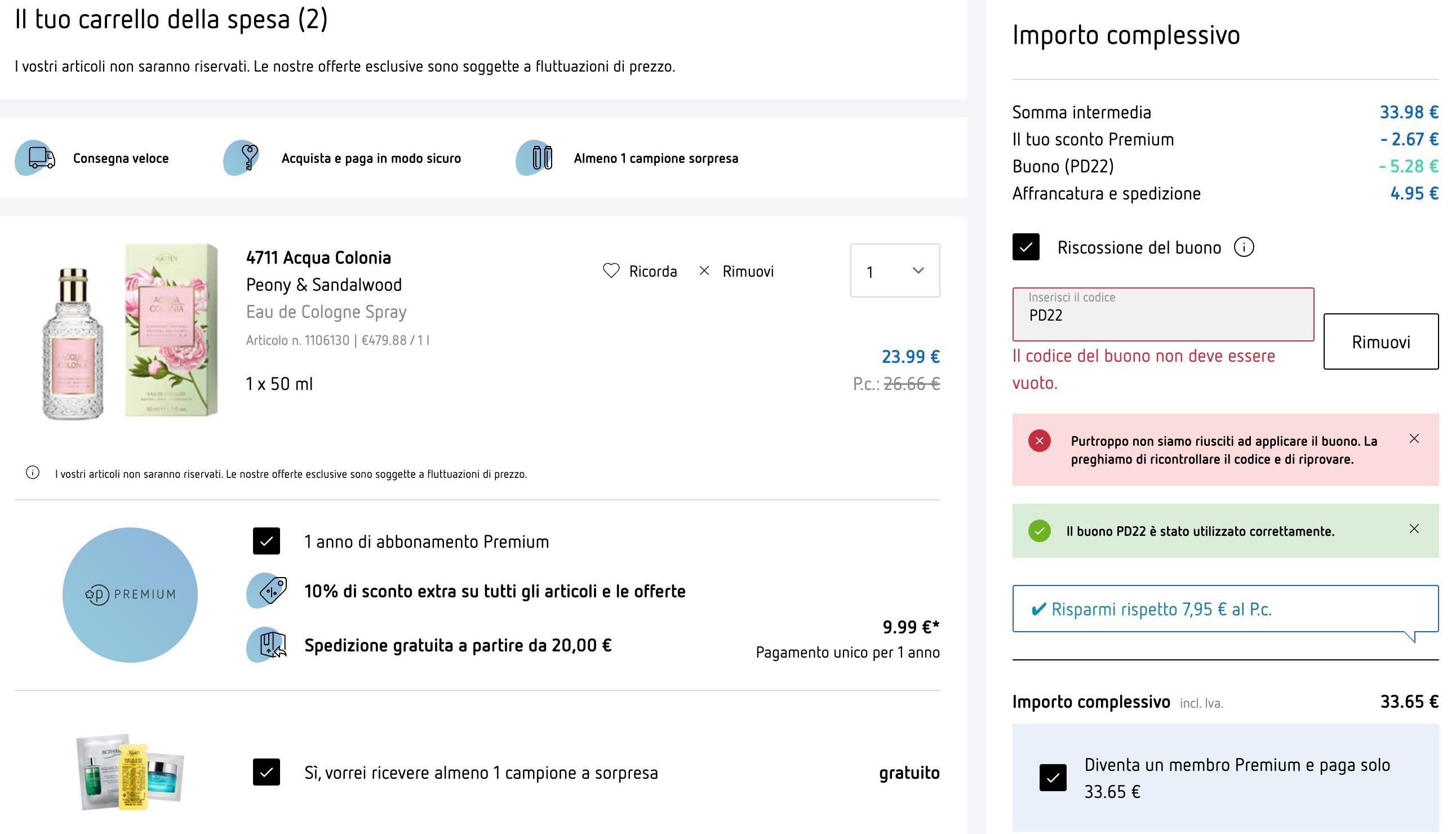Dismiss the red coupon error message
The height and width of the screenshot is (834, 1456).
[1414, 439]
